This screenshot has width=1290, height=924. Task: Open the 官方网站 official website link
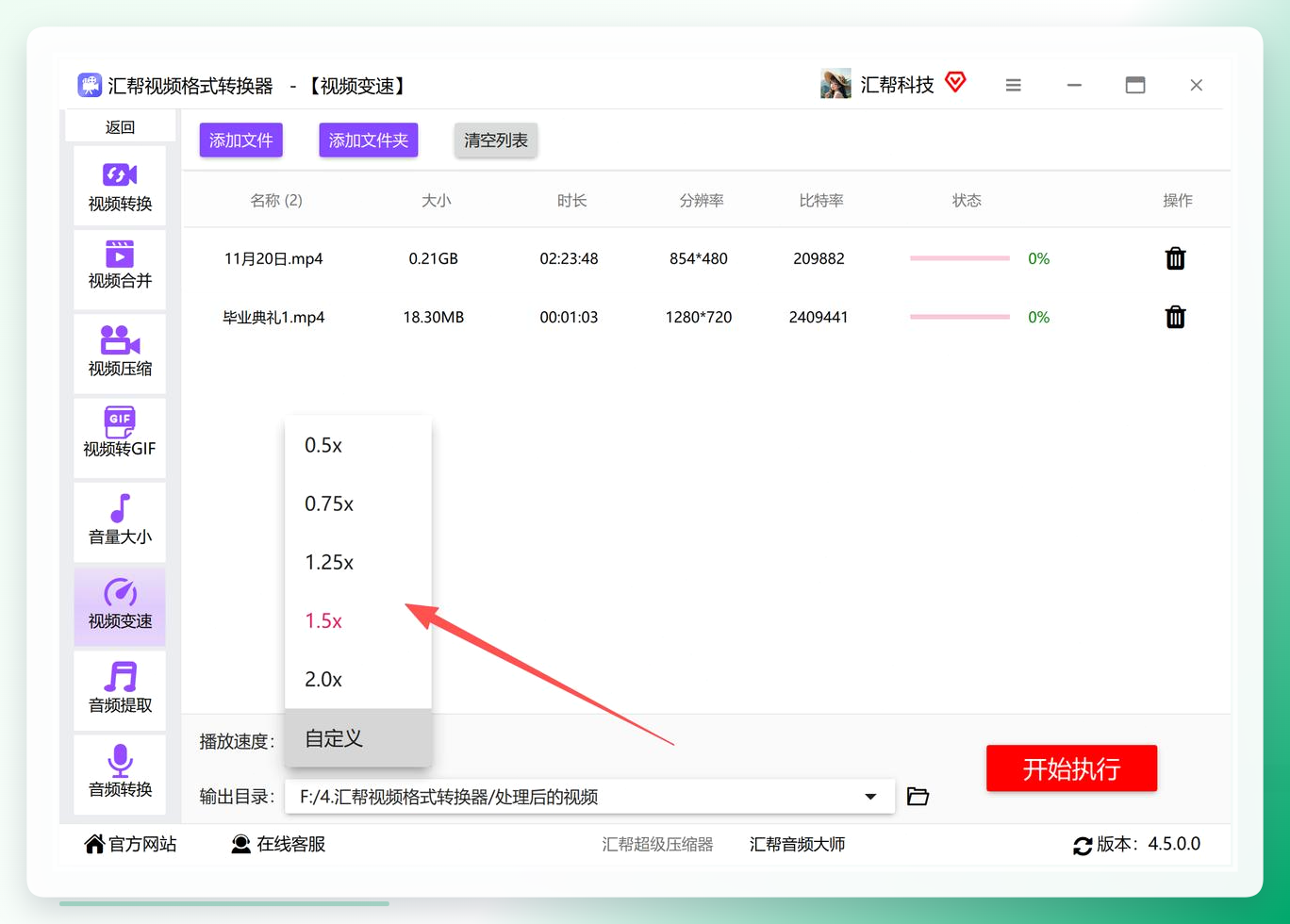[x=131, y=844]
